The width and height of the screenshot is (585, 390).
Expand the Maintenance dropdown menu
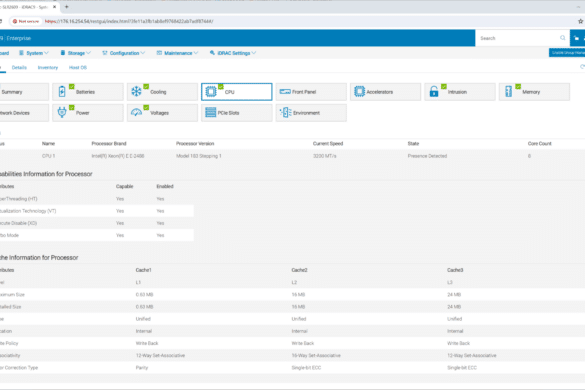[177, 53]
